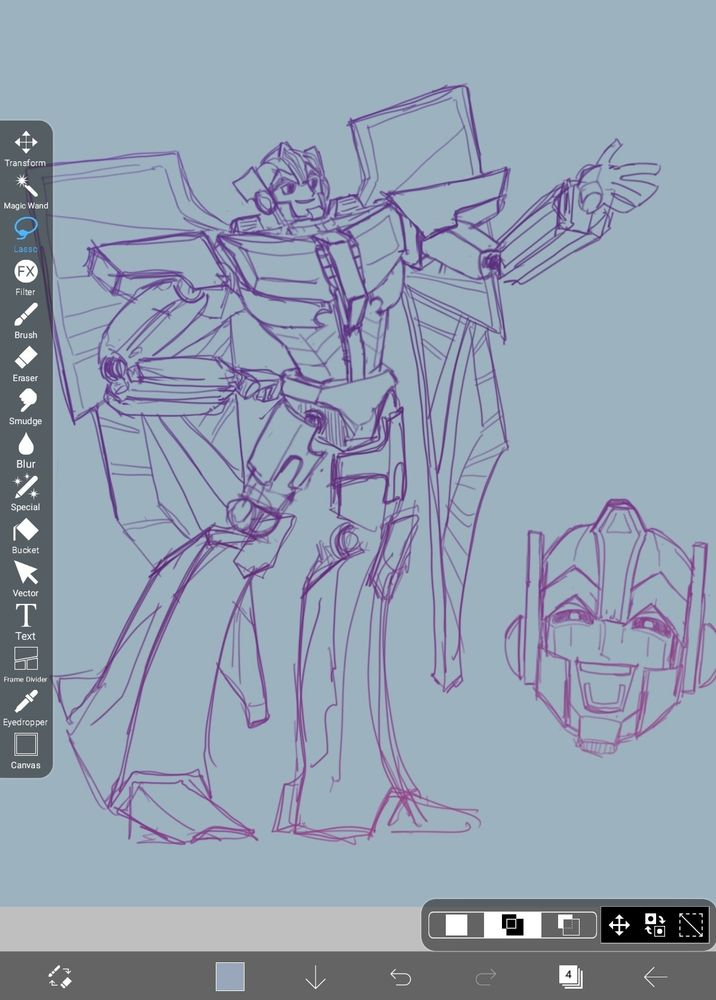Tap the down arrow in the bottom bar

[x=316, y=976]
